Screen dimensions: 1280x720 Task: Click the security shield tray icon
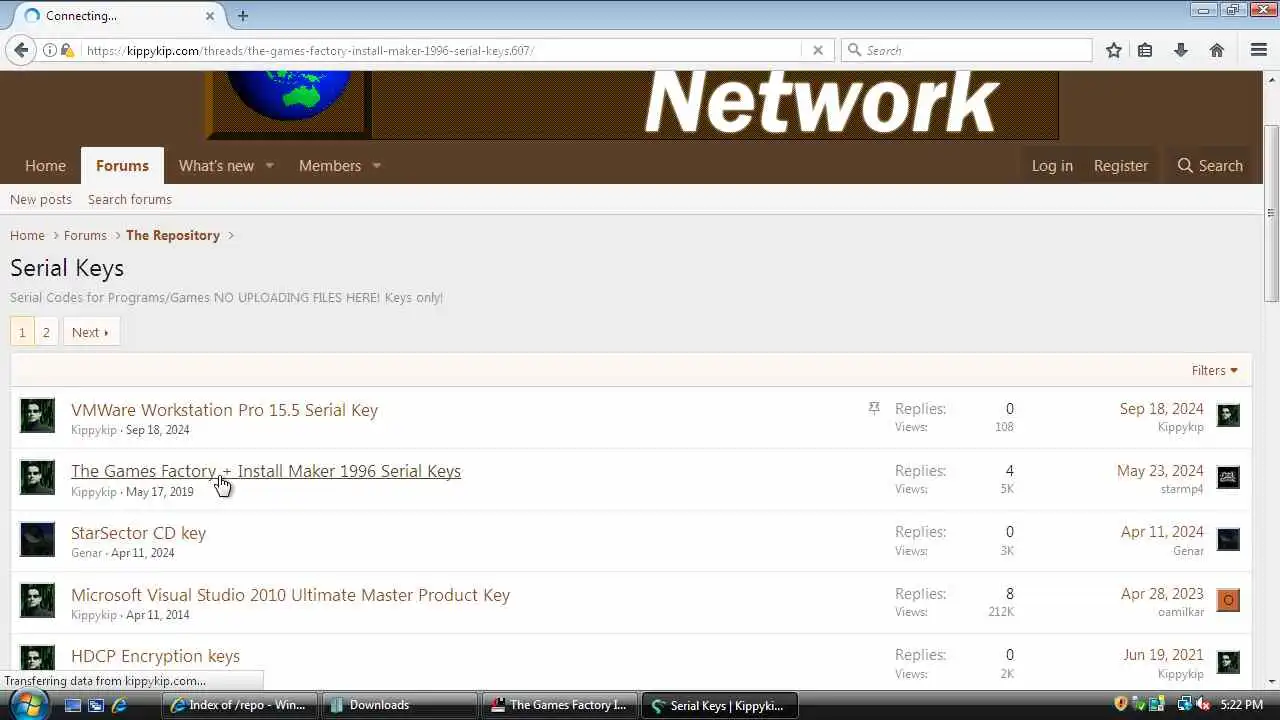pyautogui.click(x=1121, y=704)
